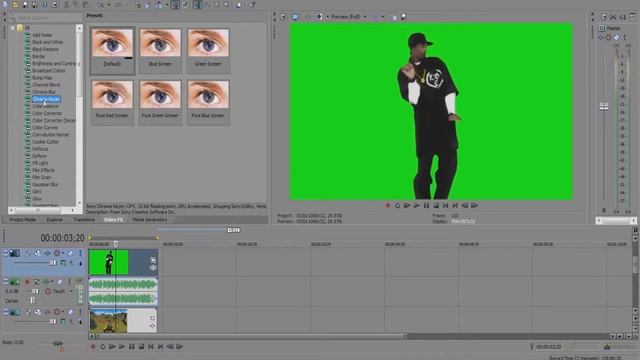Open Event Pan/Crop on landscape clip
The height and width of the screenshot is (360, 640).
[152, 318]
